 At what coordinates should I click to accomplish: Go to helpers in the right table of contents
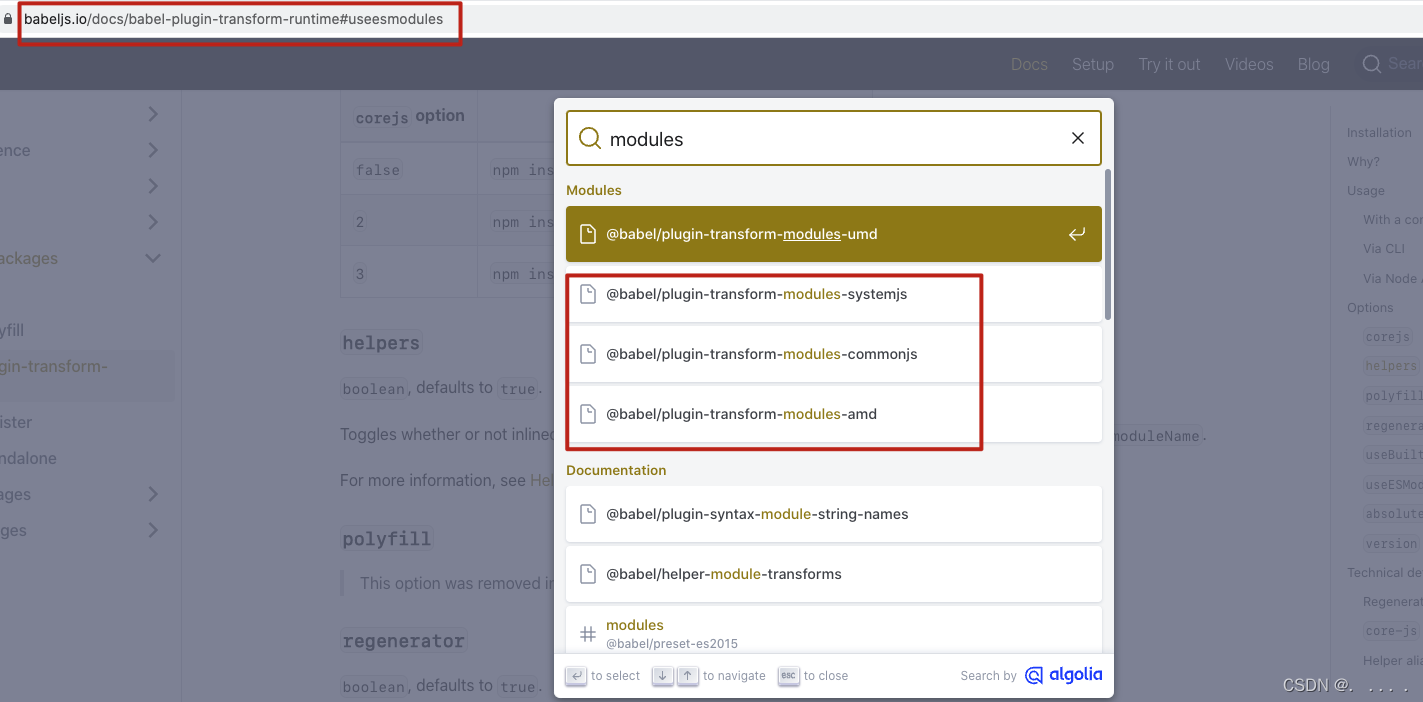point(1391,366)
